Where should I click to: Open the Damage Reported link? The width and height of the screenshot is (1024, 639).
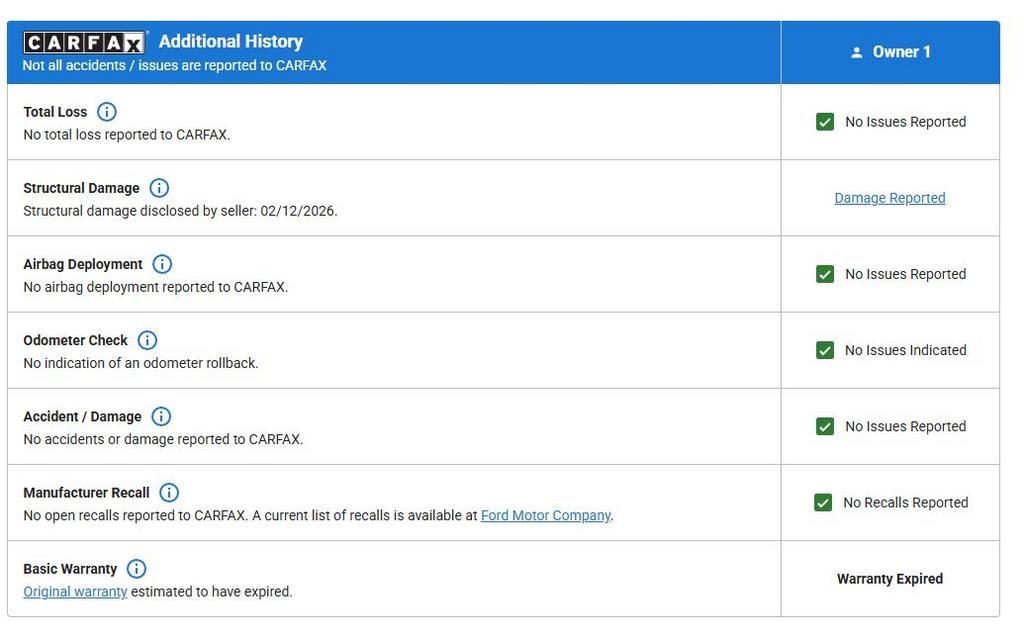point(889,198)
